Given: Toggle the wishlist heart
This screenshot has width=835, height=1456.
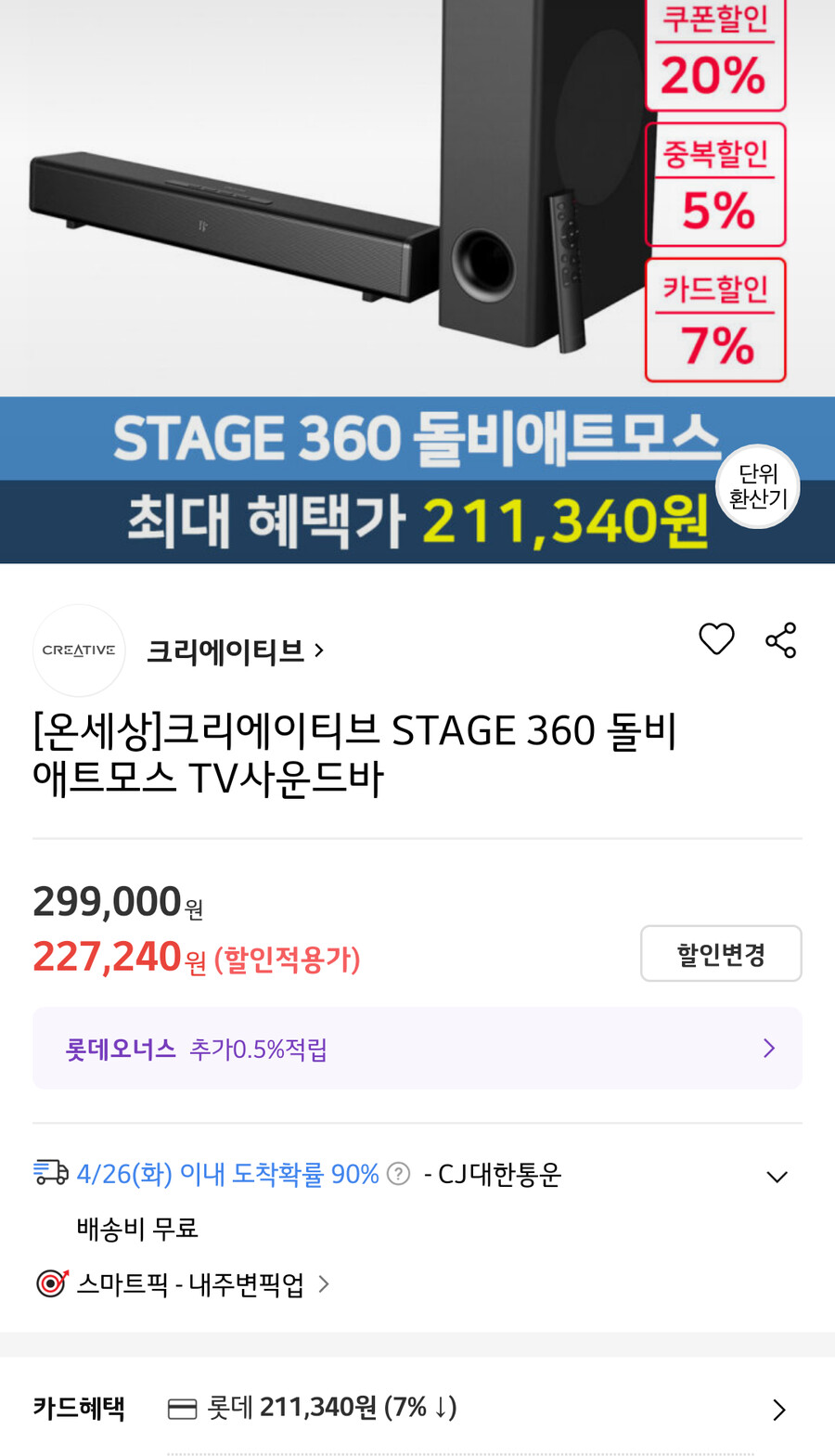Looking at the screenshot, I should (x=715, y=638).
